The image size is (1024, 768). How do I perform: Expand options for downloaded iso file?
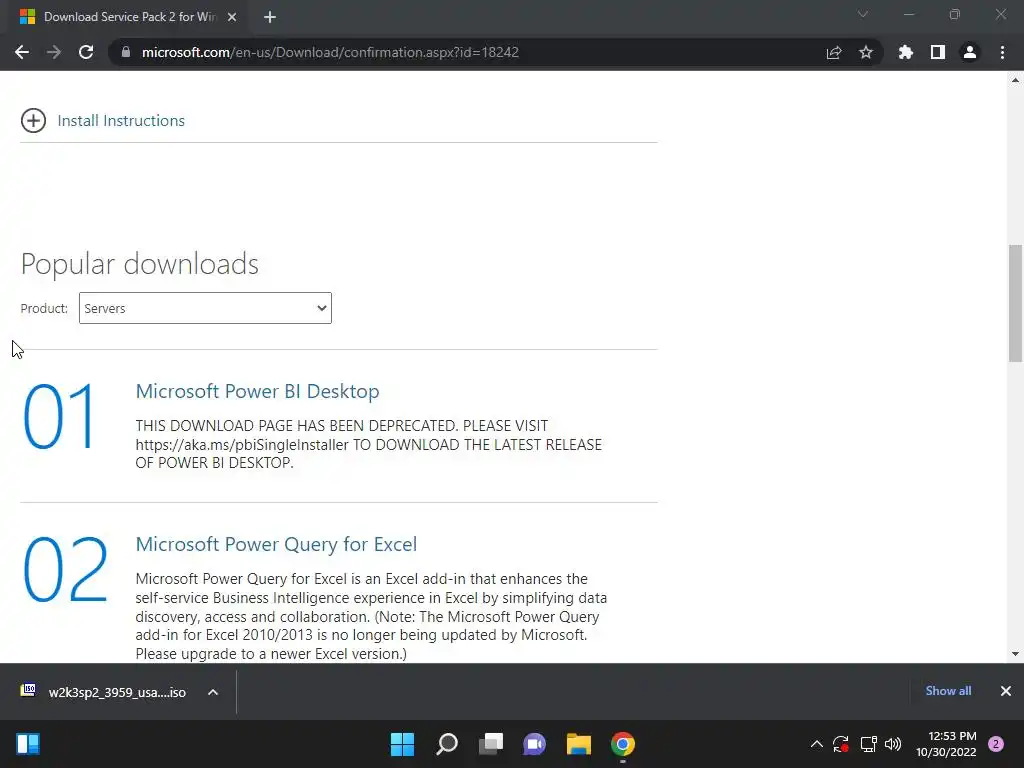coord(213,692)
